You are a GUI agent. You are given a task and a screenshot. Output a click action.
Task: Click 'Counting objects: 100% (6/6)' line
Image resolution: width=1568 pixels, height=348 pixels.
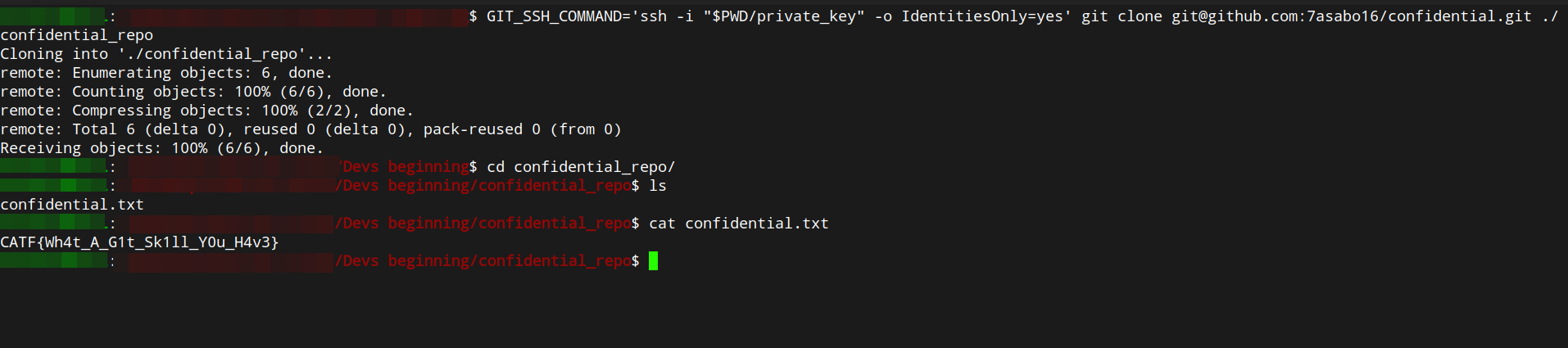[193, 92]
